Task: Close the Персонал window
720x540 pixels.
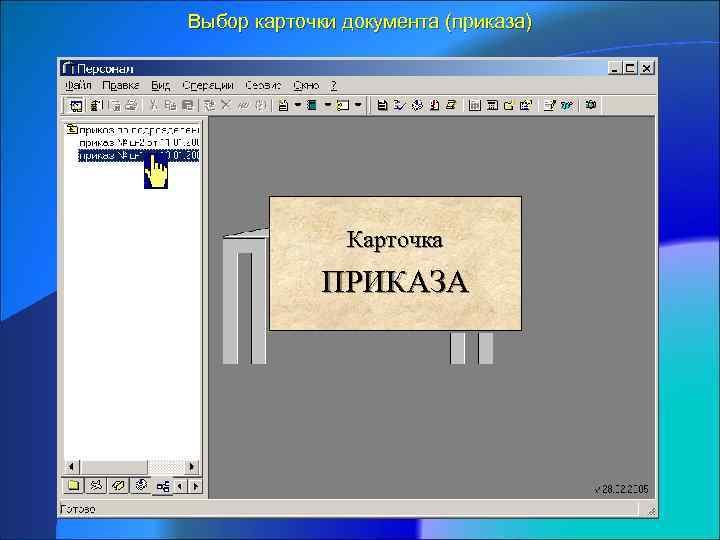Action: click(646, 68)
